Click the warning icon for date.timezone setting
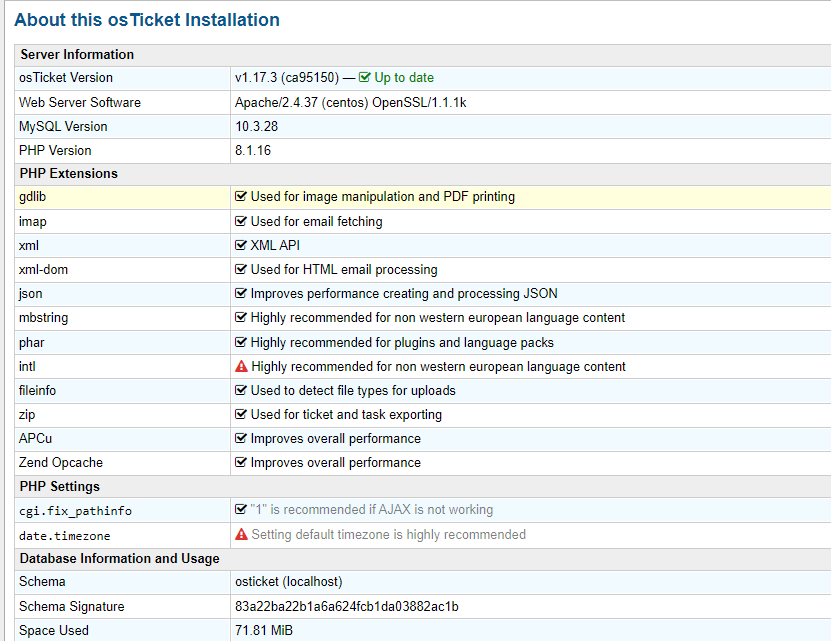The image size is (831, 641). coord(241,535)
